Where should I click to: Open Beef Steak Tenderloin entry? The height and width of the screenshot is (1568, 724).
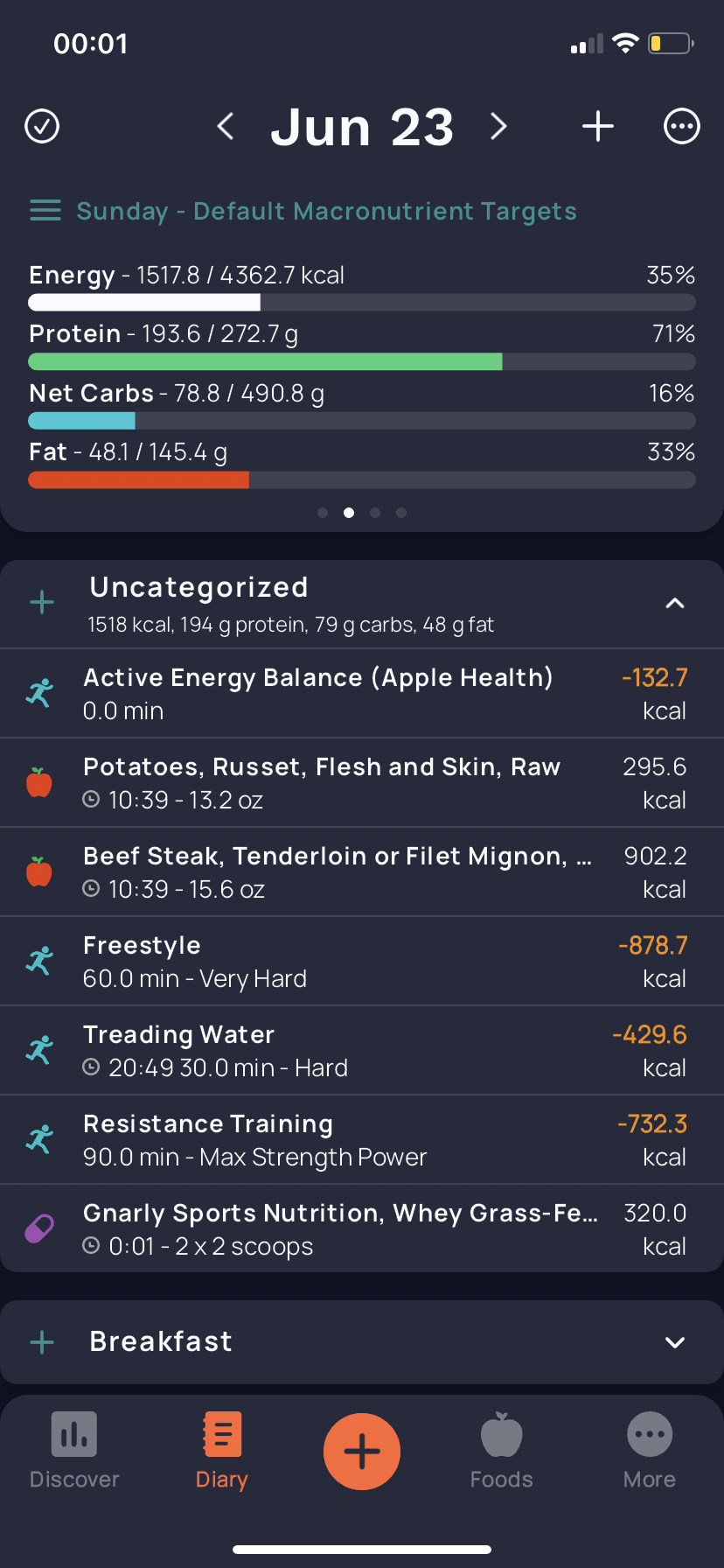[x=362, y=871]
